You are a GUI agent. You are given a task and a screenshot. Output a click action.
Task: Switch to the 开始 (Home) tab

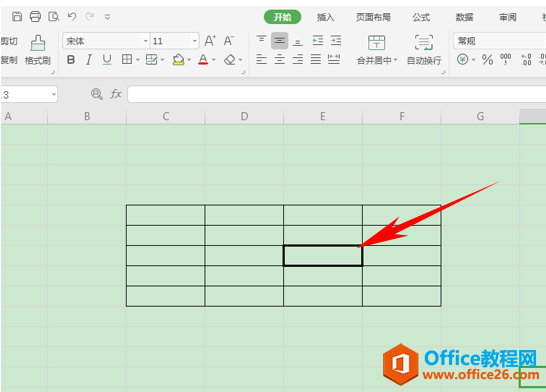tap(282, 17)
